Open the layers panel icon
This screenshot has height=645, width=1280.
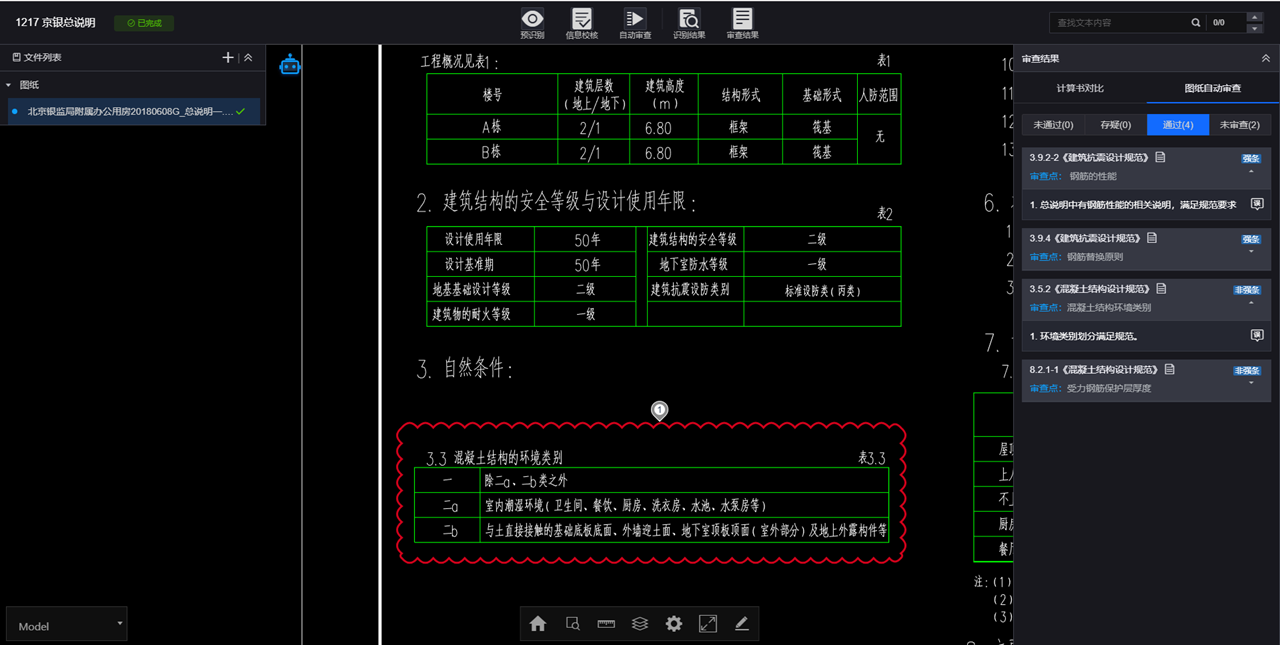point(639,623)
